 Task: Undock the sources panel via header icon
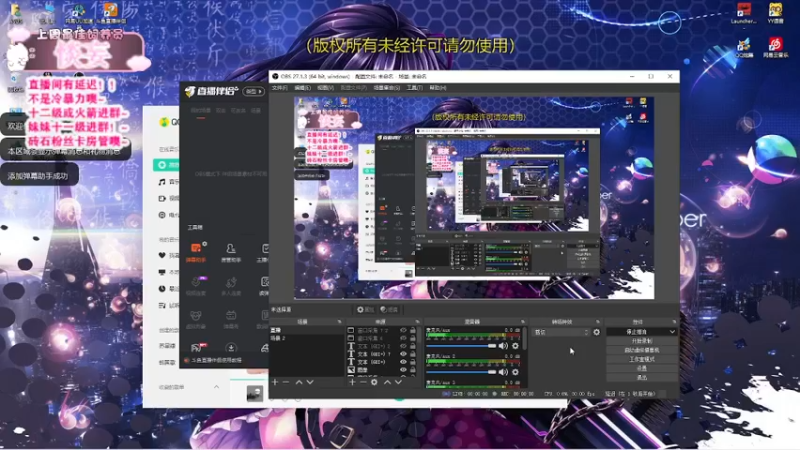pos(417,322)
